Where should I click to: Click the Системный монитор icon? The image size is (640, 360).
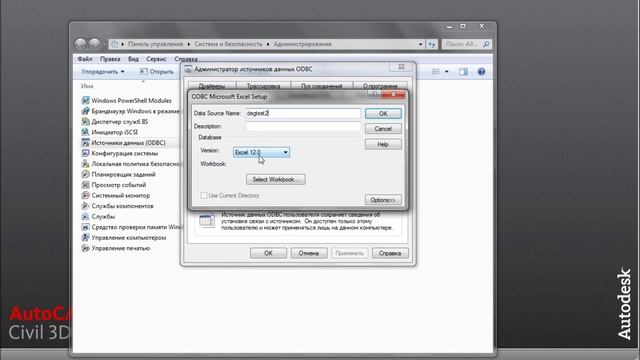click(x=85, y=196)
